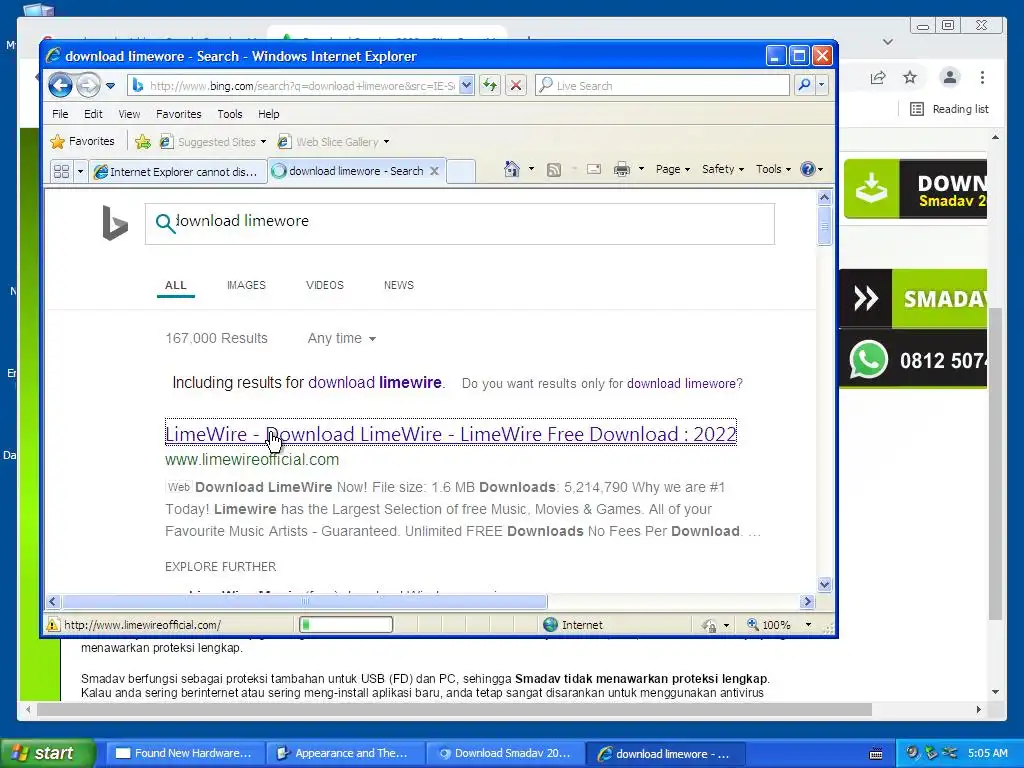Open the command bar Tools dropdown

(x=773, y=169)
